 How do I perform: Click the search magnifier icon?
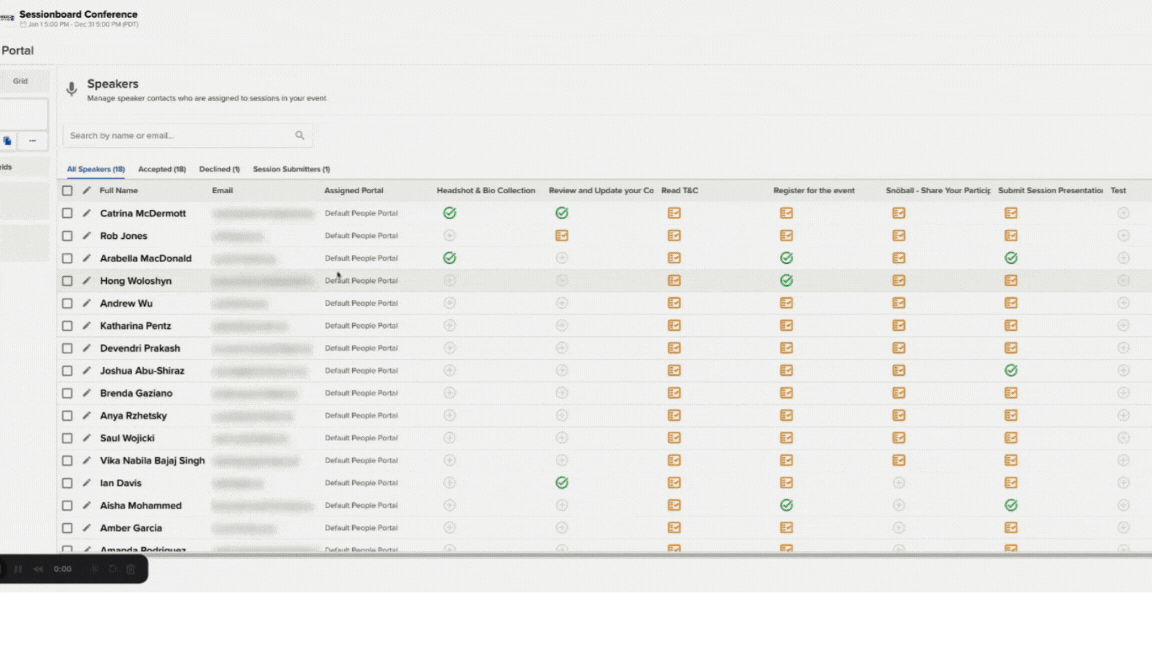pos(300,134)
